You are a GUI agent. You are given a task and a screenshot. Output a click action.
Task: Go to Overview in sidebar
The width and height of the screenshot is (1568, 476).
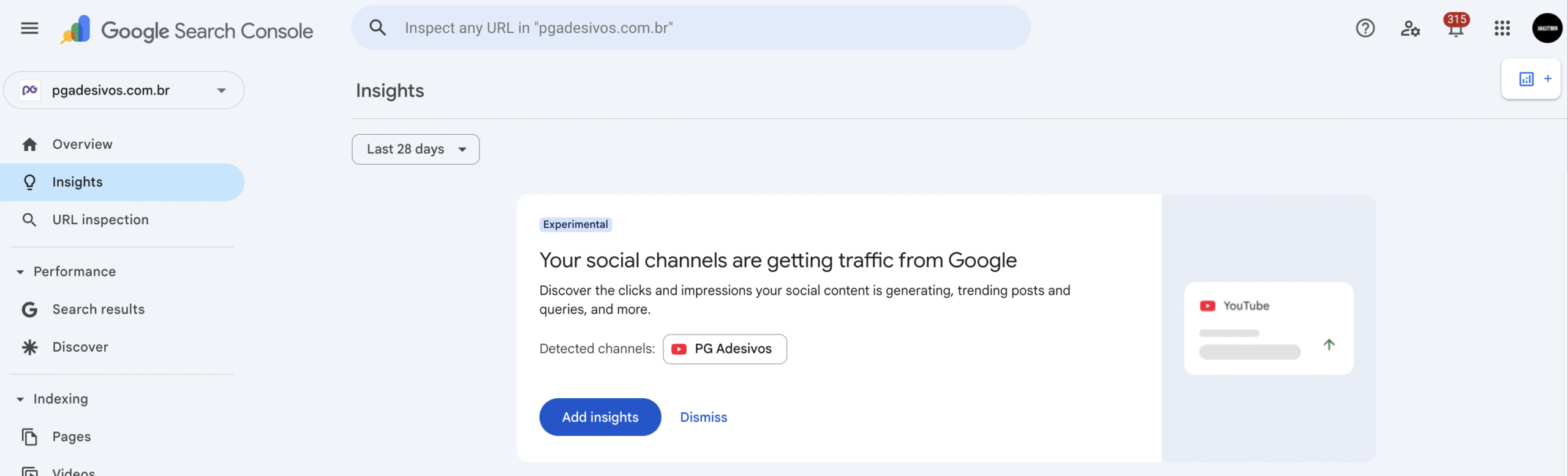click(82, 145)
